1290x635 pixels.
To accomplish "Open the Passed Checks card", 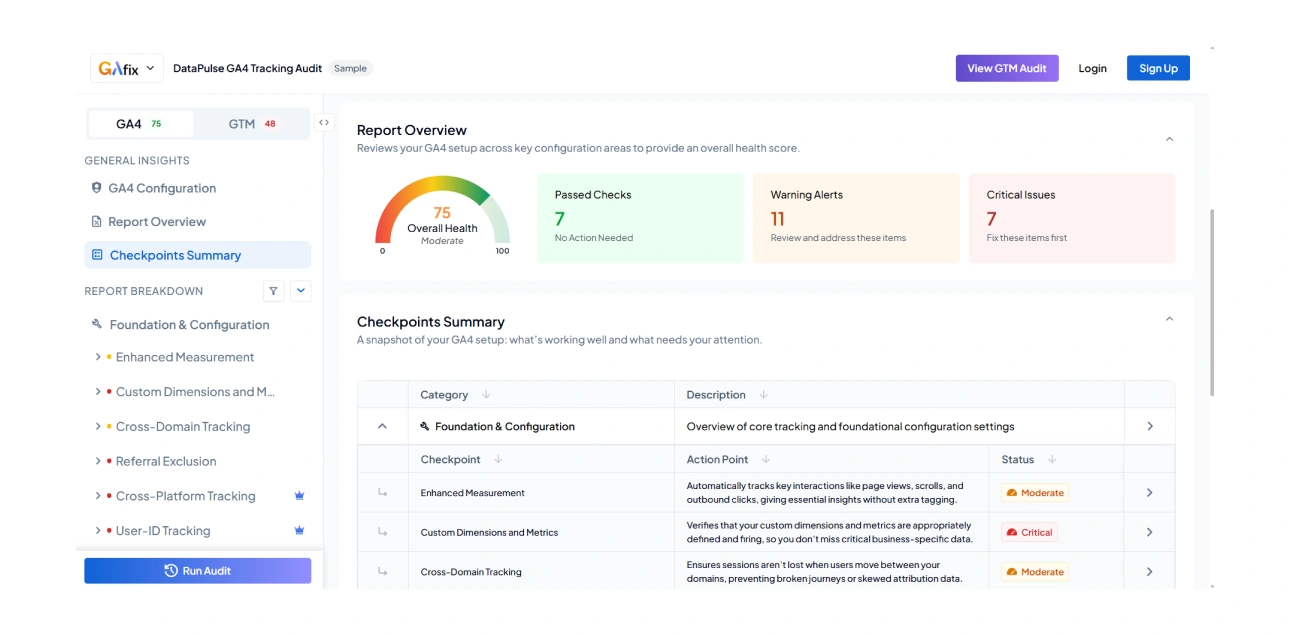I will click(x=640, y=218).
